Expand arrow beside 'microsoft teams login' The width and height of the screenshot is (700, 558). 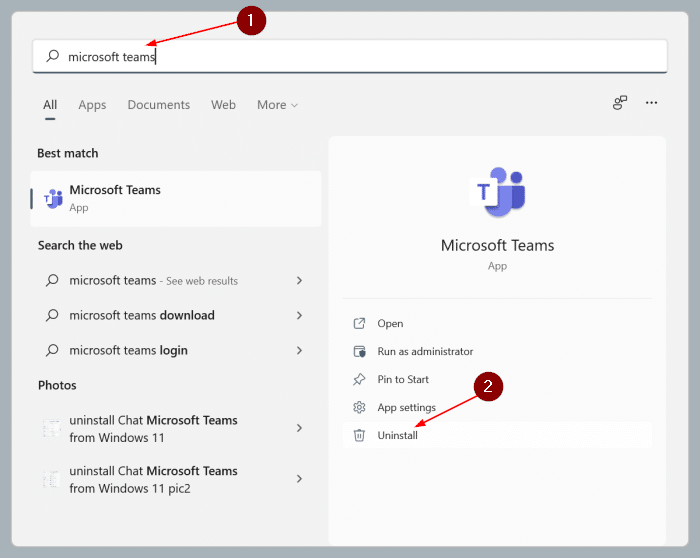(x=300, y=350)
